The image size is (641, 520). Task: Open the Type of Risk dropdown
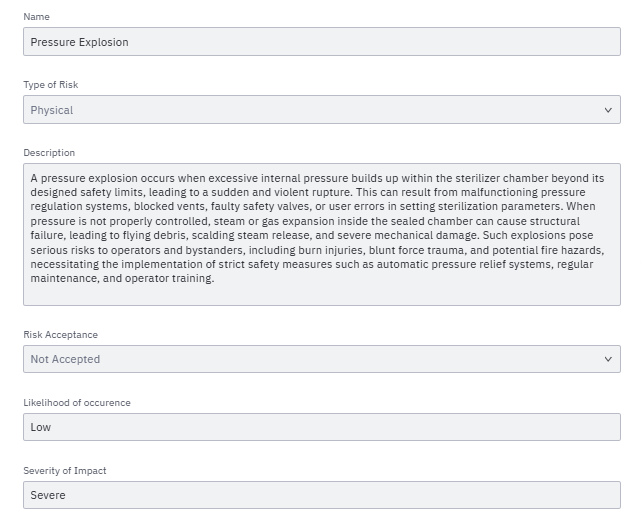(321, 110)
